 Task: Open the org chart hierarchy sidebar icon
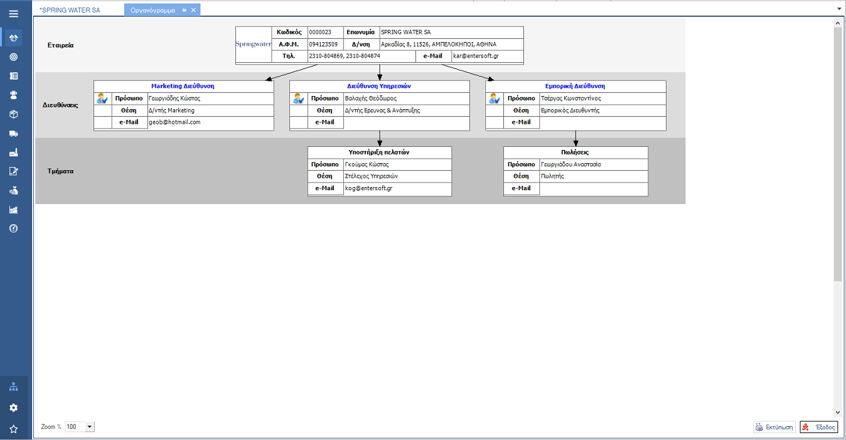click(x=13, y=387)
